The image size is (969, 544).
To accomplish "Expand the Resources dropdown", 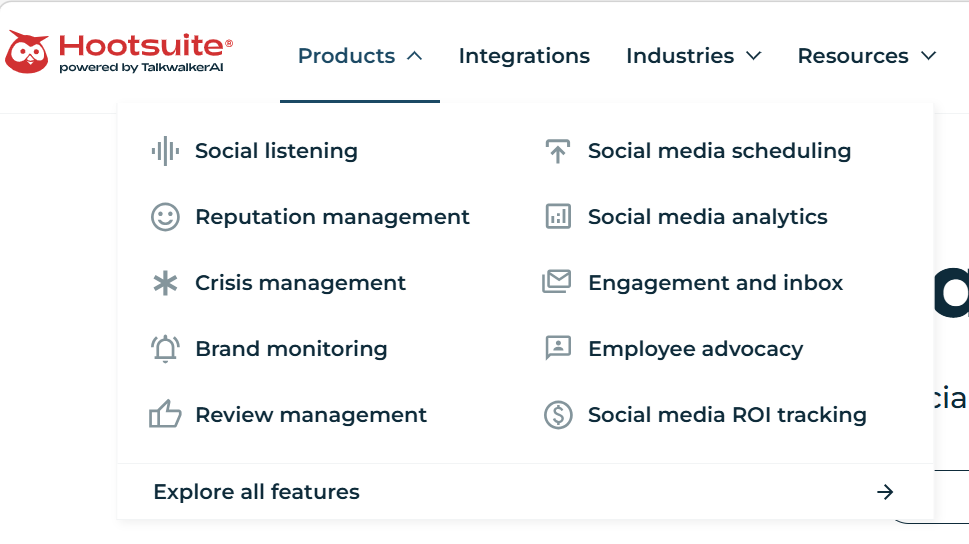I will [866, 56].
